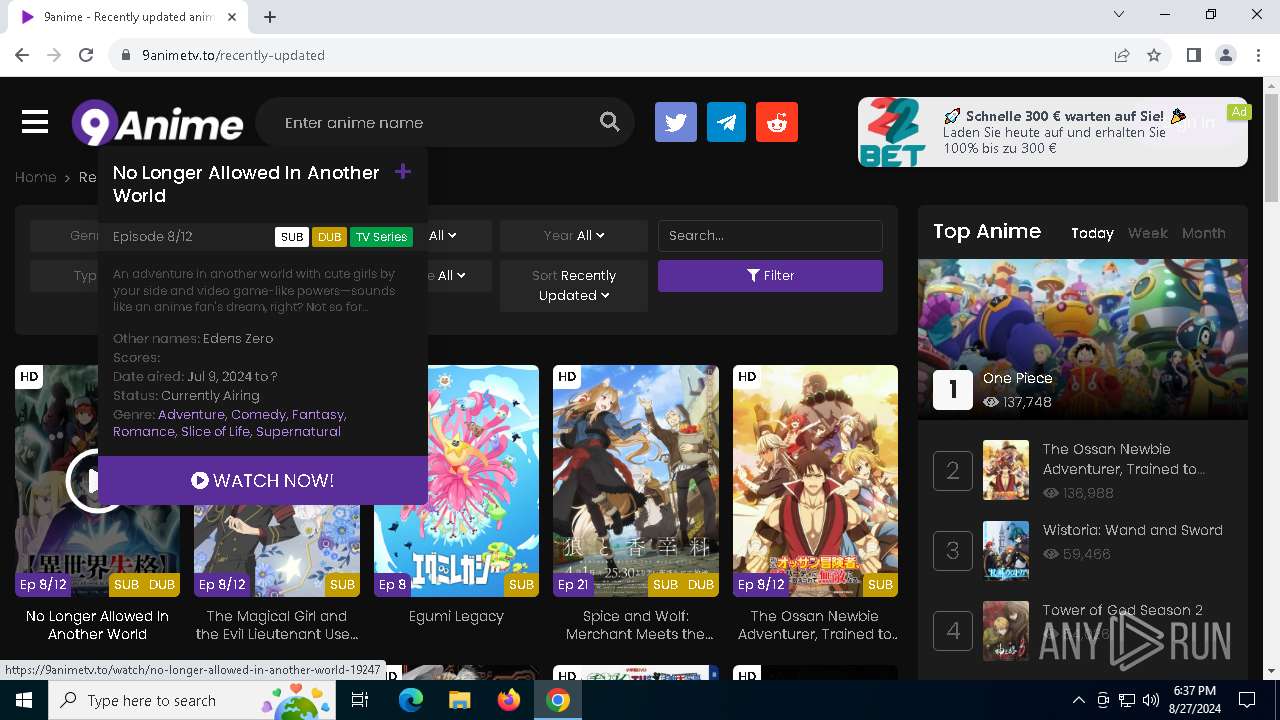Click the TV Series badge
This screenshot has height=720, width=1280.
(381, 237)
